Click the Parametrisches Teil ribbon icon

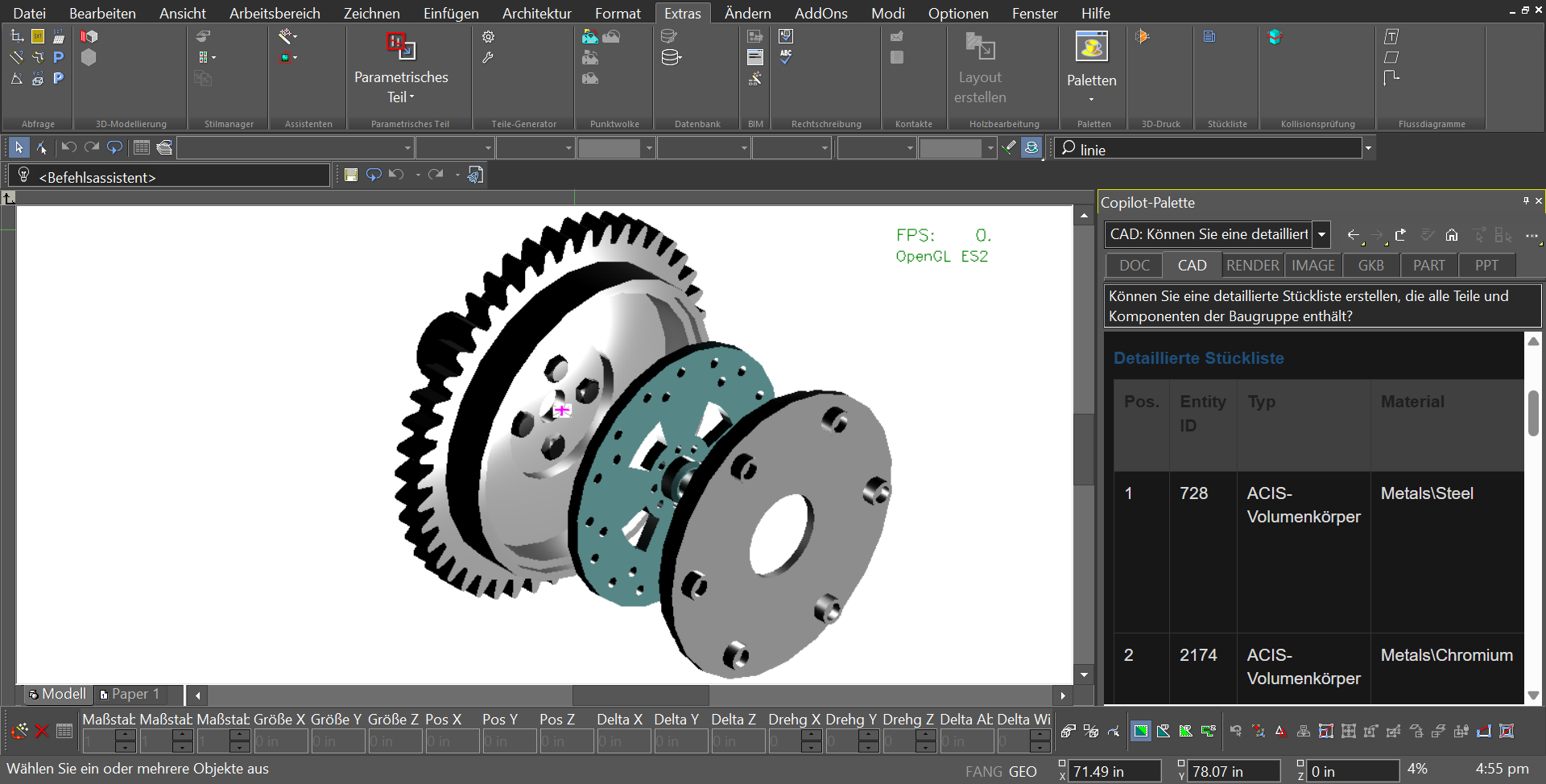(400, 46)
